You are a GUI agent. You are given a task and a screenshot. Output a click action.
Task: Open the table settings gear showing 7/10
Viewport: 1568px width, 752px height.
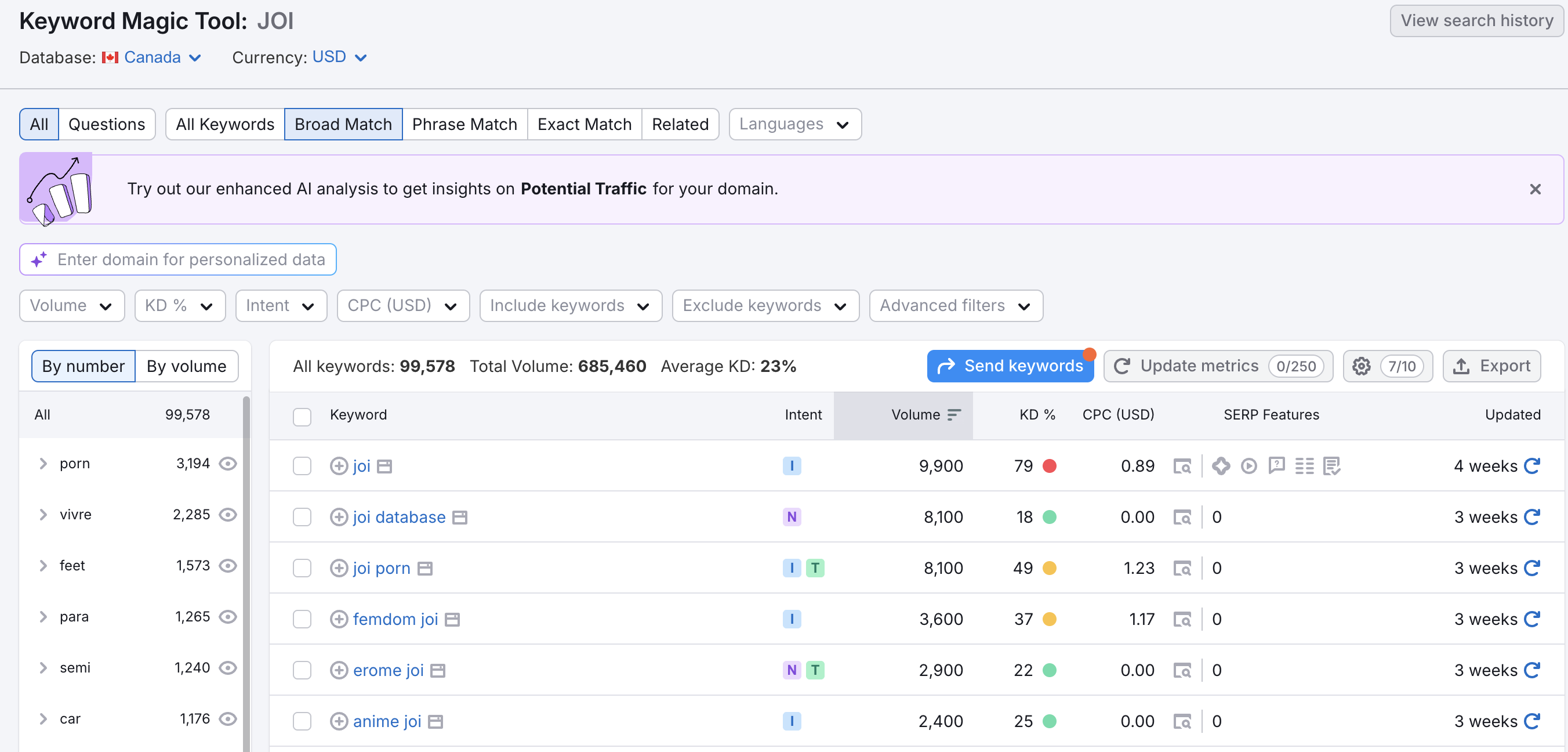click(1387, 366)
